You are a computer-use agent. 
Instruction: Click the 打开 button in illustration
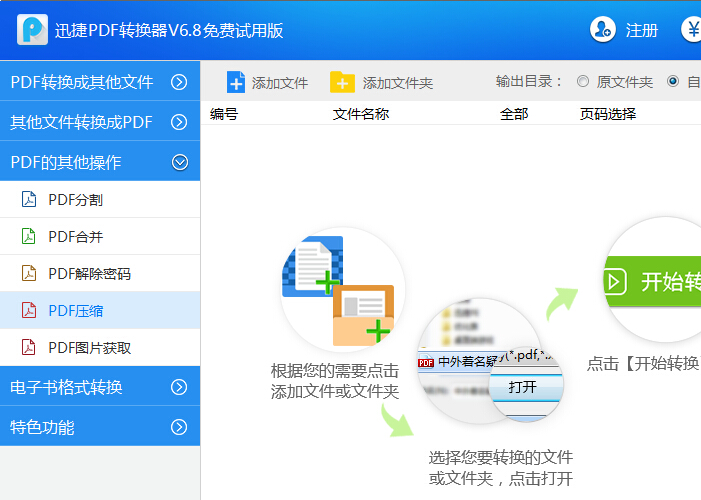coord(522,387)
